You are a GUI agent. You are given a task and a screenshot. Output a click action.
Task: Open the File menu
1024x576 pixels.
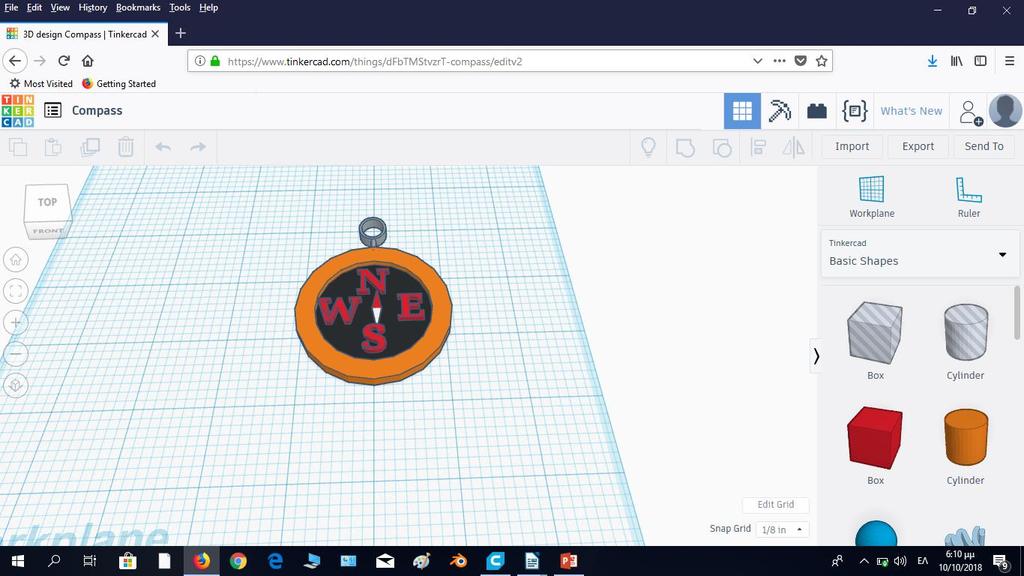[x=11, y=8]
